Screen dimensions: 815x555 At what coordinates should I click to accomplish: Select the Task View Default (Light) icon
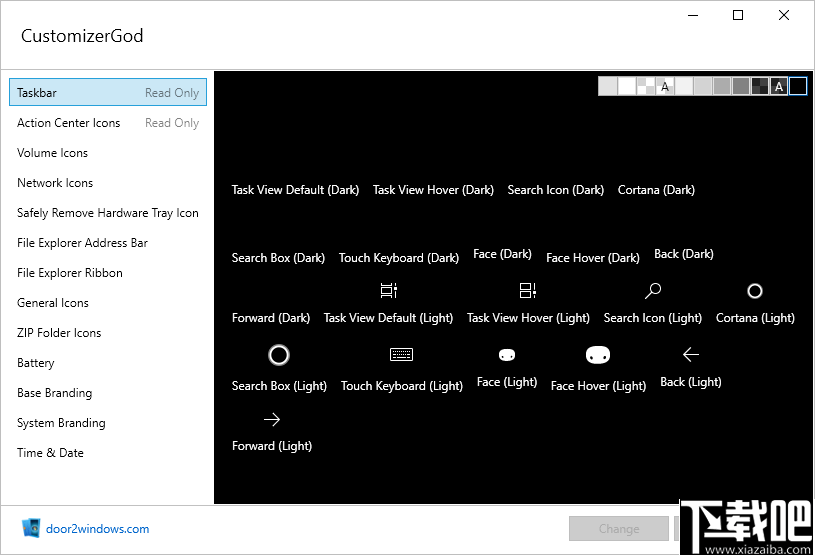point(388,290)
